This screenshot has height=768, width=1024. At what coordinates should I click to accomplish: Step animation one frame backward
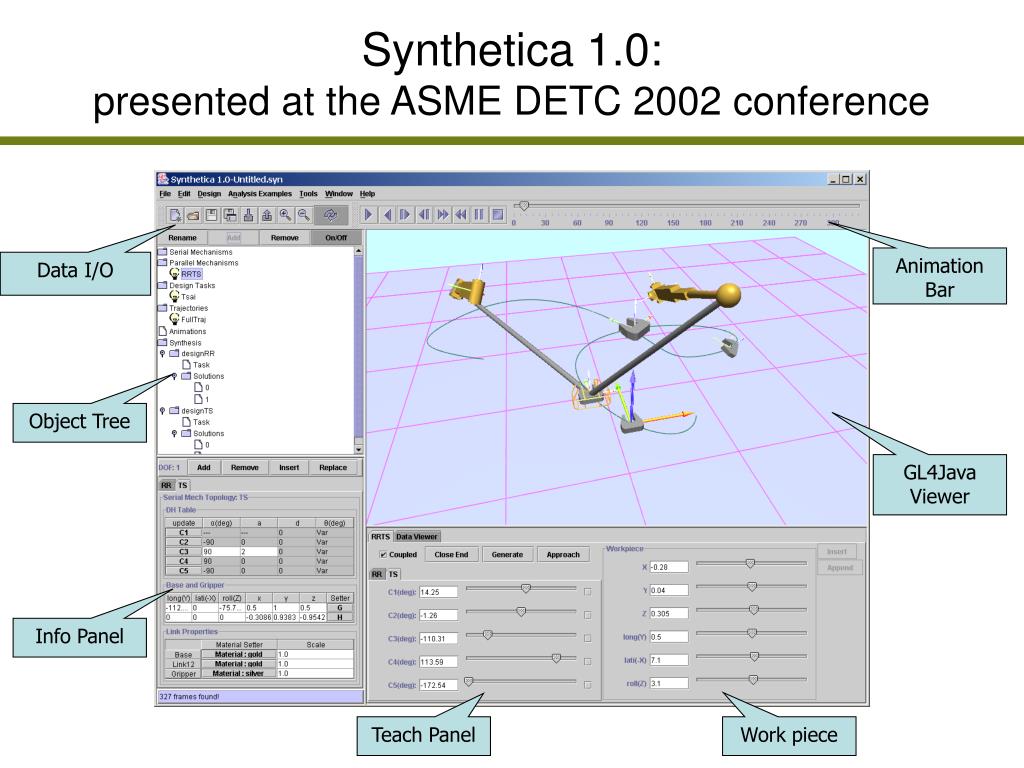(x=424, y=214)
